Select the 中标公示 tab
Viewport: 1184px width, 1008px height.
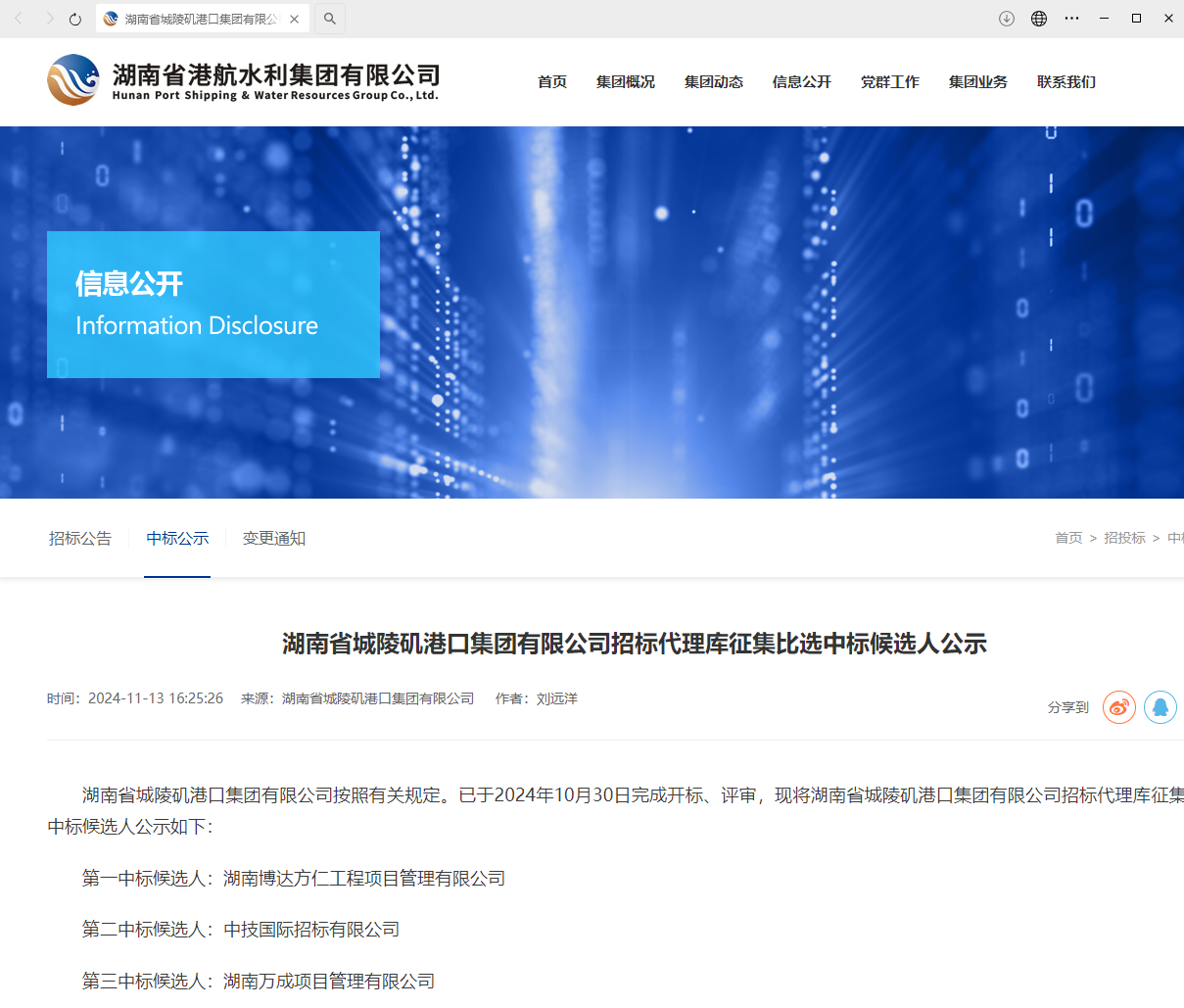click(x=177, y=539)
